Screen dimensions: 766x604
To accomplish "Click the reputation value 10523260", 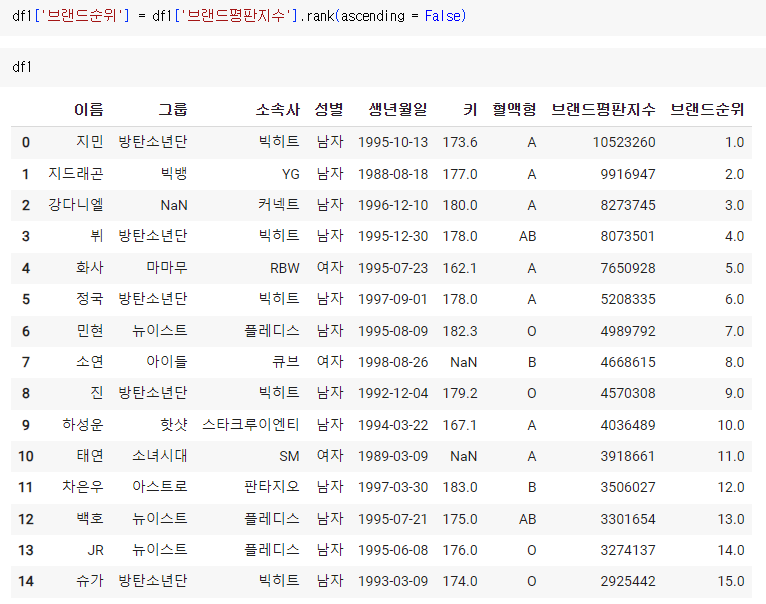I will click(x=624, y=142).
